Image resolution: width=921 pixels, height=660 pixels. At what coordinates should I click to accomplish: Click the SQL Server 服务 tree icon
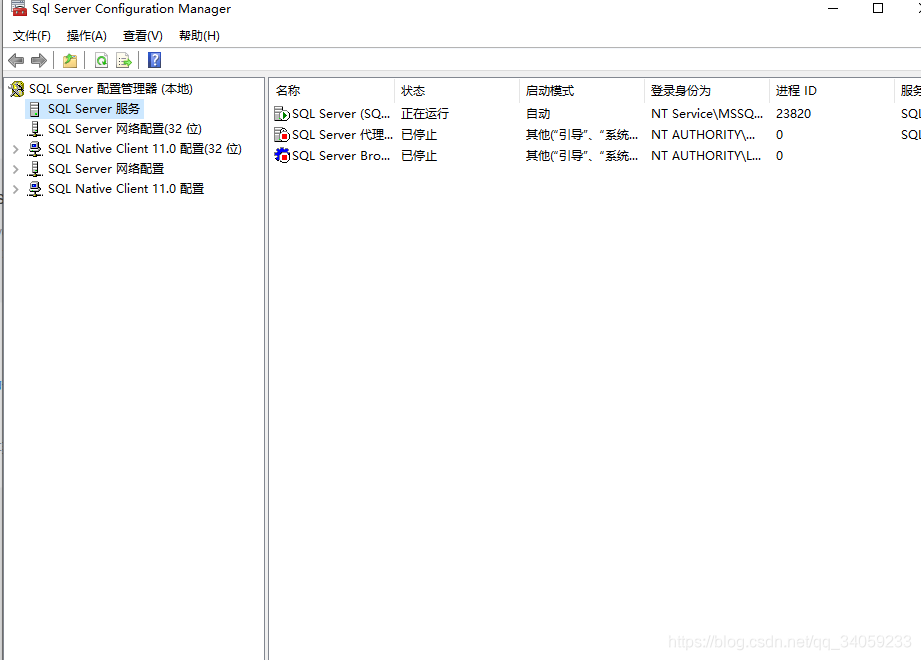click(35, 109)
